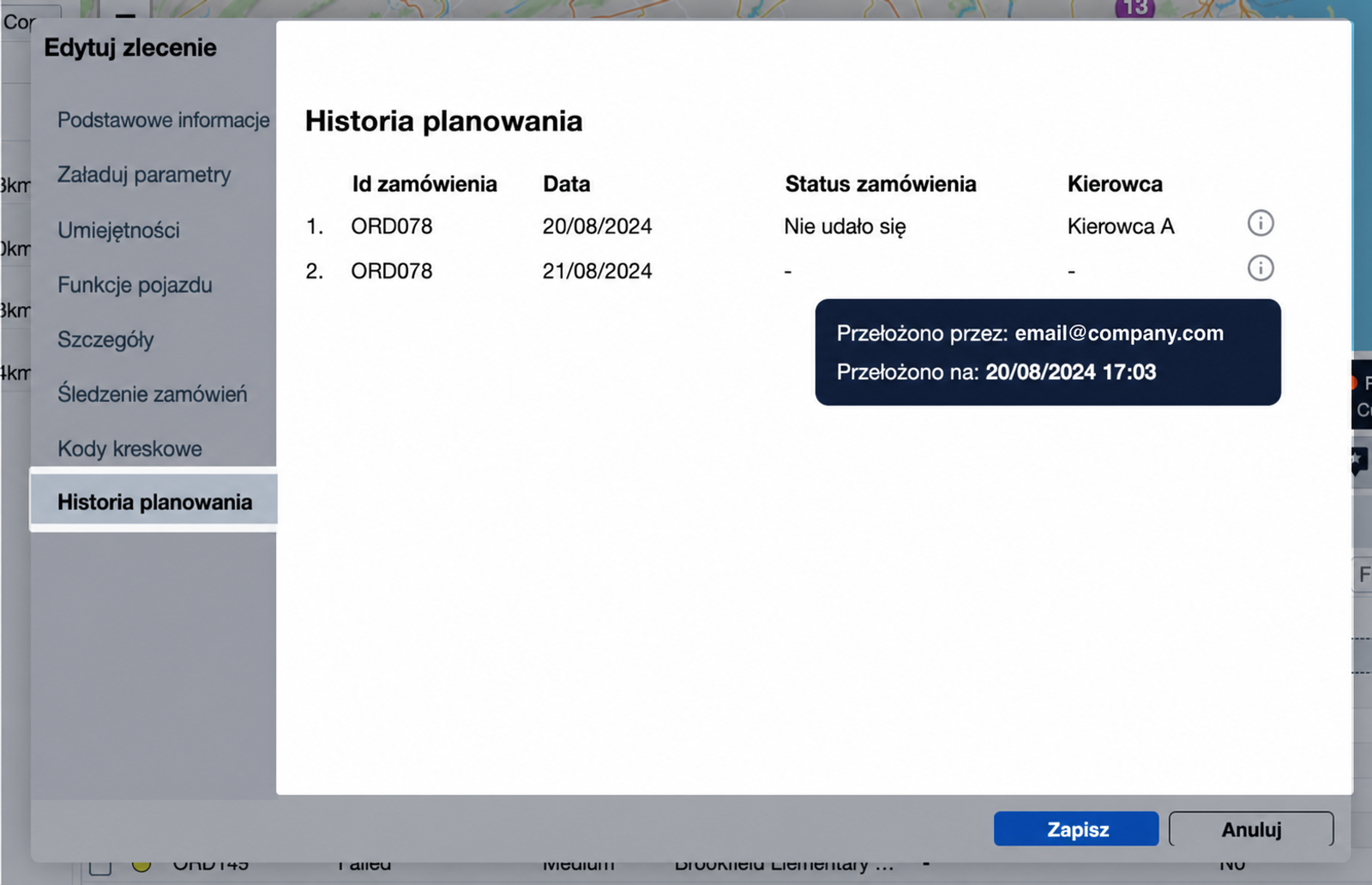Viewport: 1372px width, 885px height.
Task: Tick checkbox in ORD149 background row
Action: click(100, 868)
